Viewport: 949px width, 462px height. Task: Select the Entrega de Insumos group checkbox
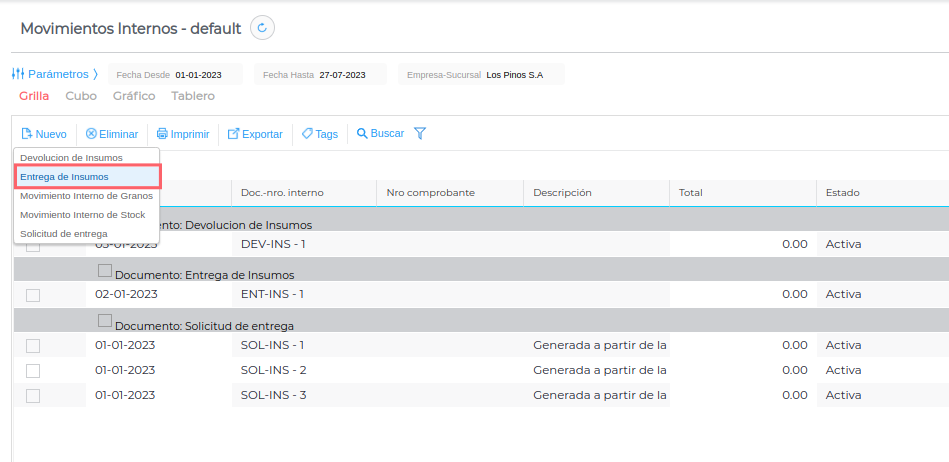coord(105,270)
